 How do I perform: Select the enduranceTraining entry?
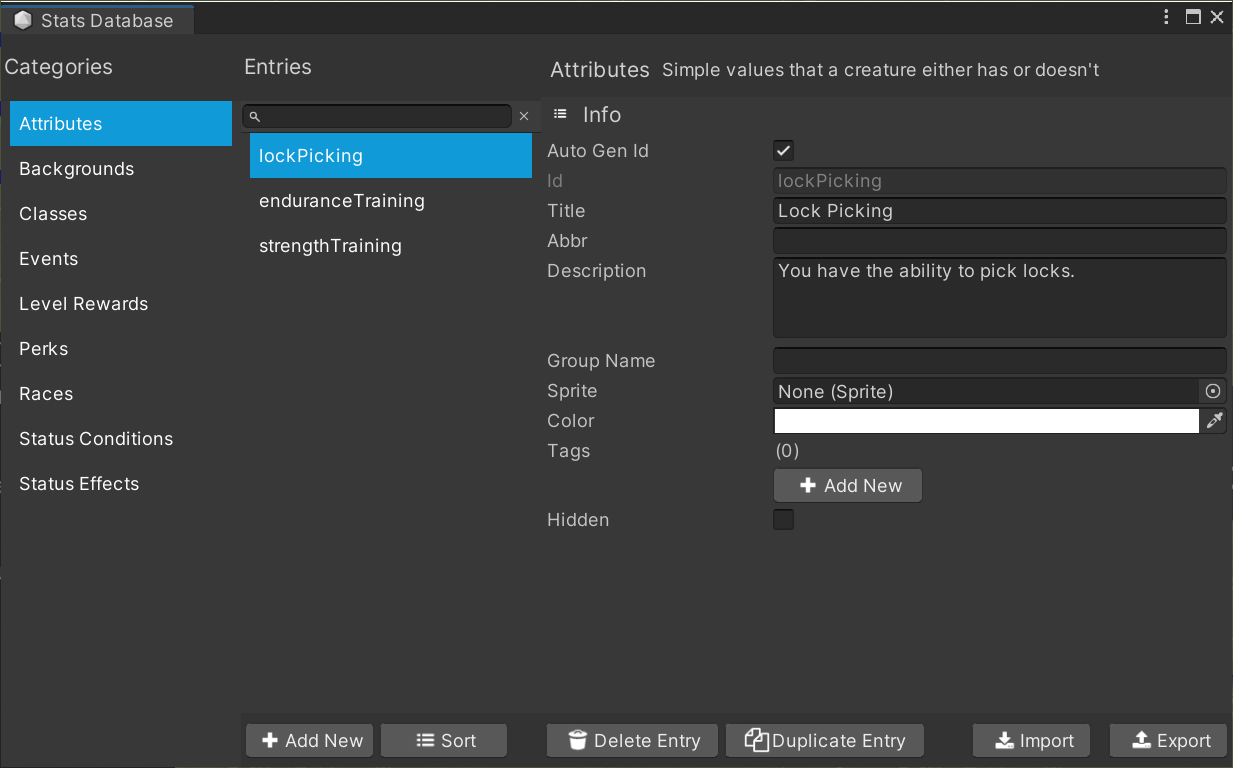[x=342, y=201]
